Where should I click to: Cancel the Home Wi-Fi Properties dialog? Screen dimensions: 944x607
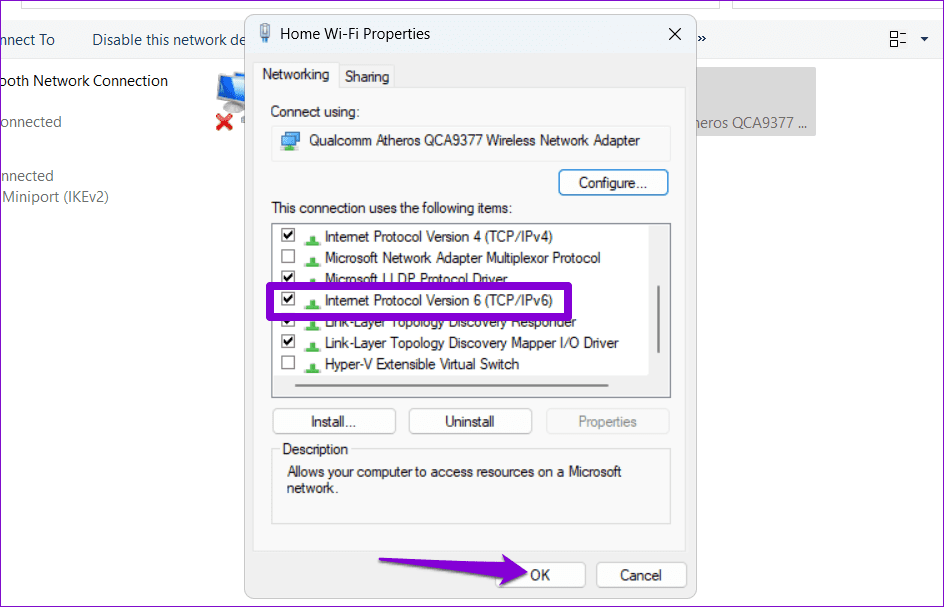pos(641,575)
